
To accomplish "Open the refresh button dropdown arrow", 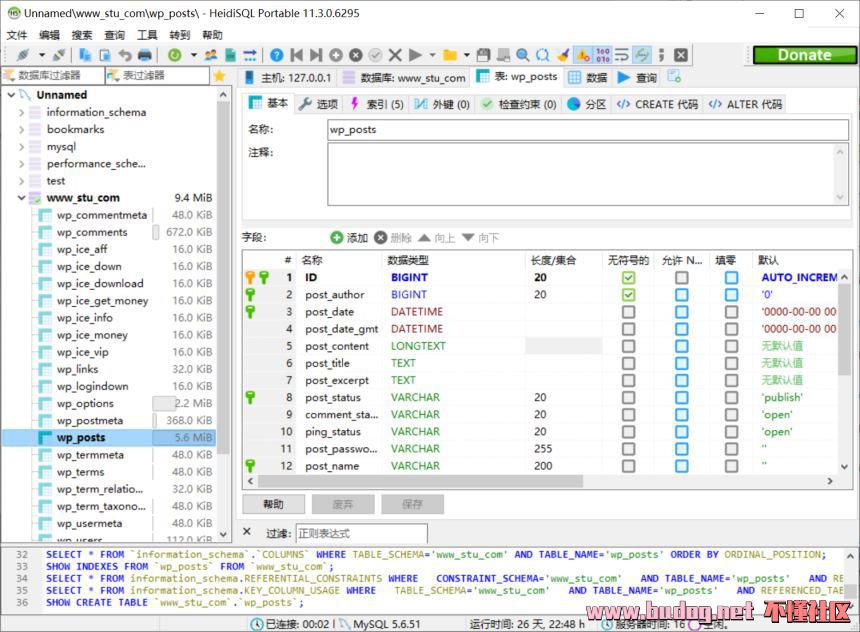I will click(194, 55).
